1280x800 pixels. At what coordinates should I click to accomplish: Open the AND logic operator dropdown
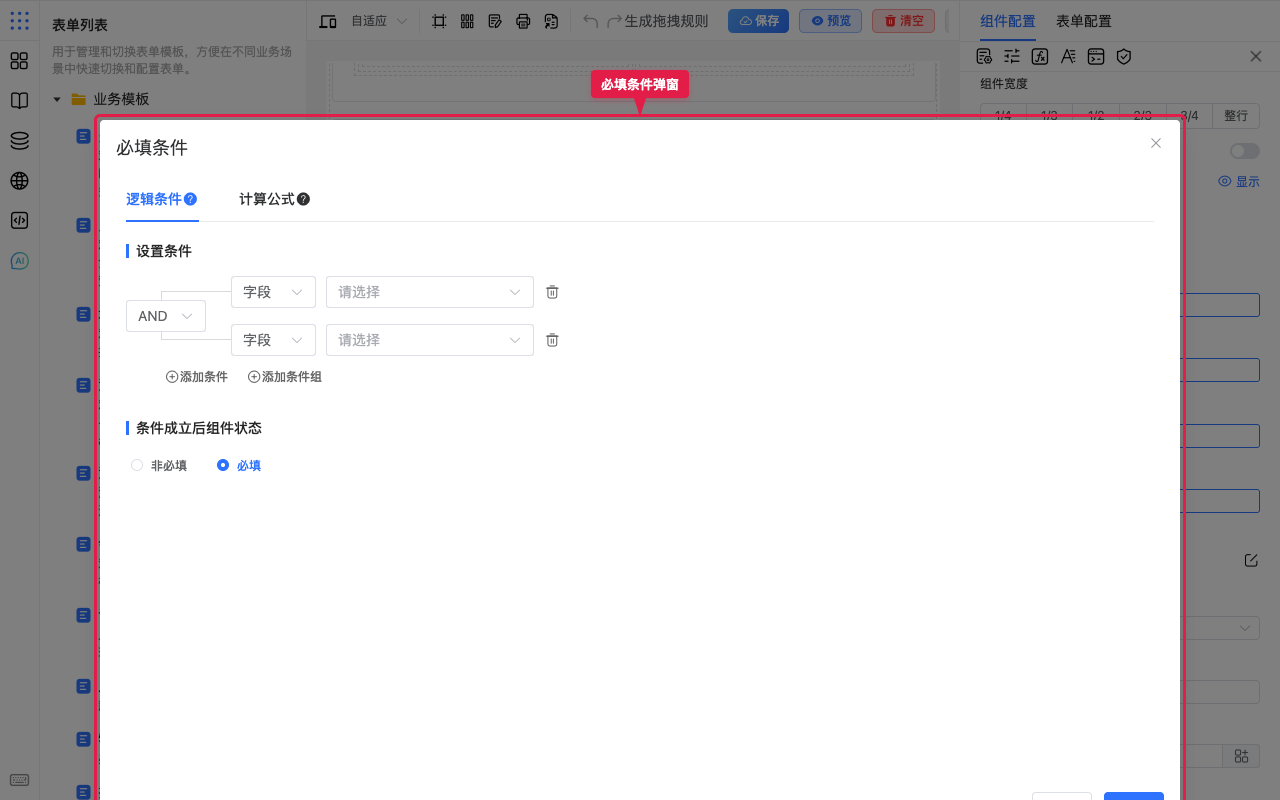(x=166, y=316)
